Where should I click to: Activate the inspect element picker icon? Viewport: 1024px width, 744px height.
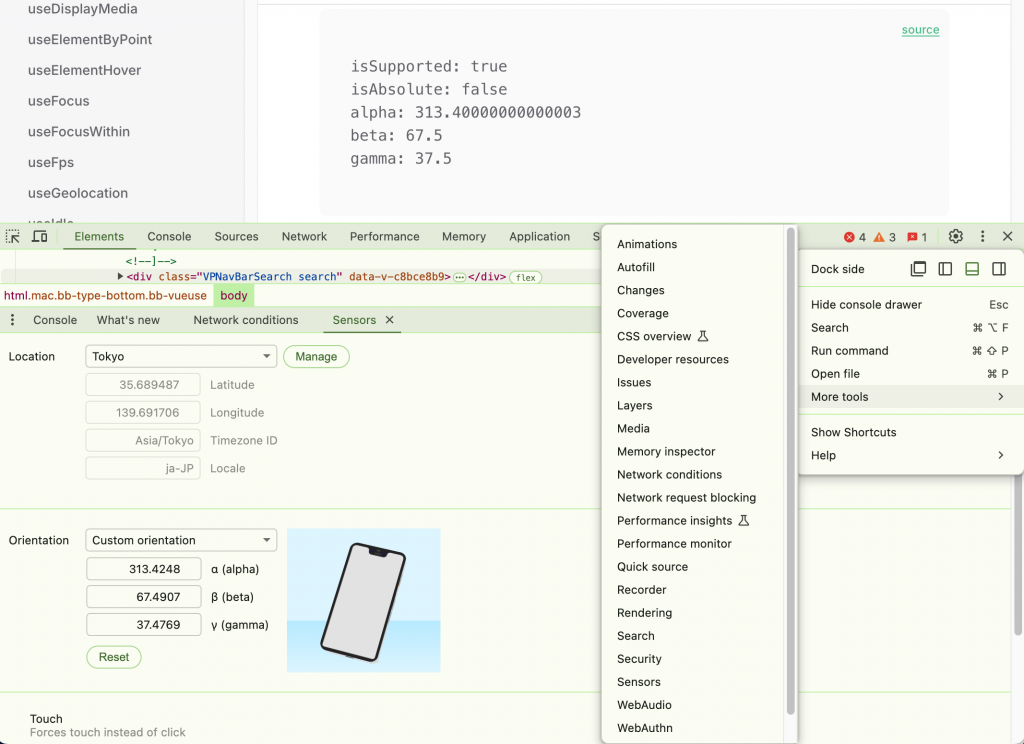pos(13,236)
